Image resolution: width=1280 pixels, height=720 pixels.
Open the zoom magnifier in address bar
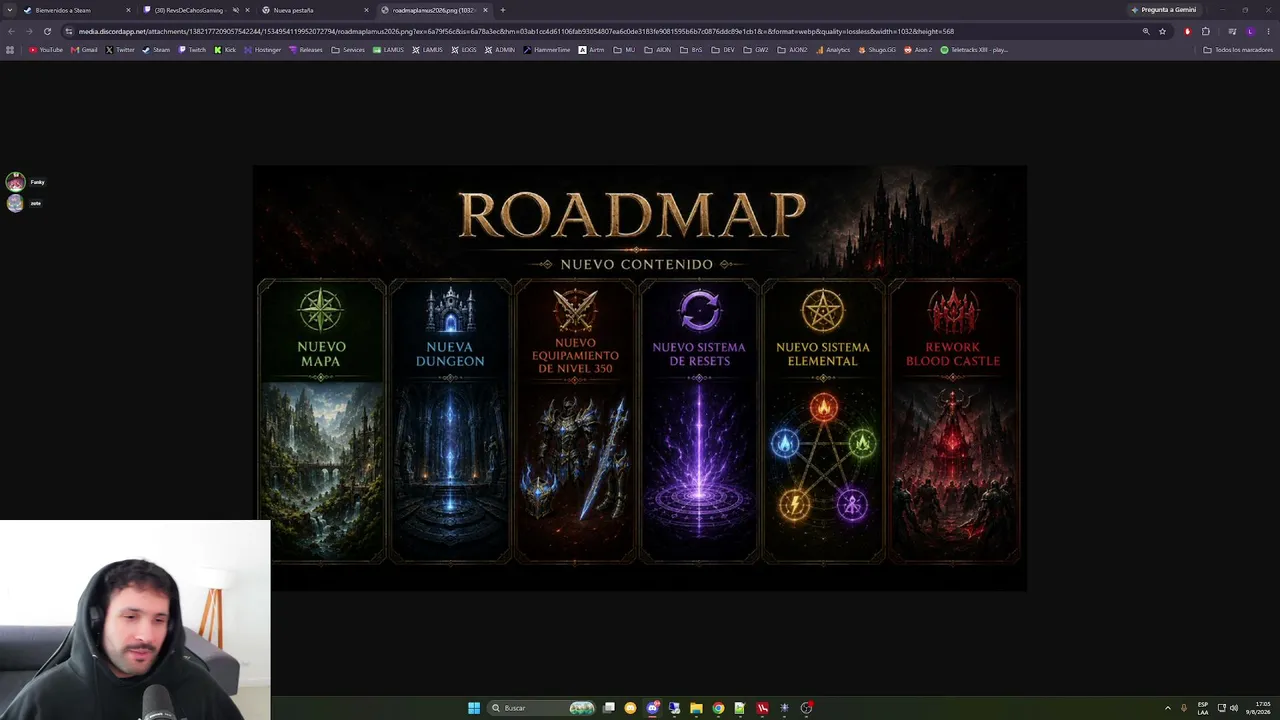(x=1146, y=31)
